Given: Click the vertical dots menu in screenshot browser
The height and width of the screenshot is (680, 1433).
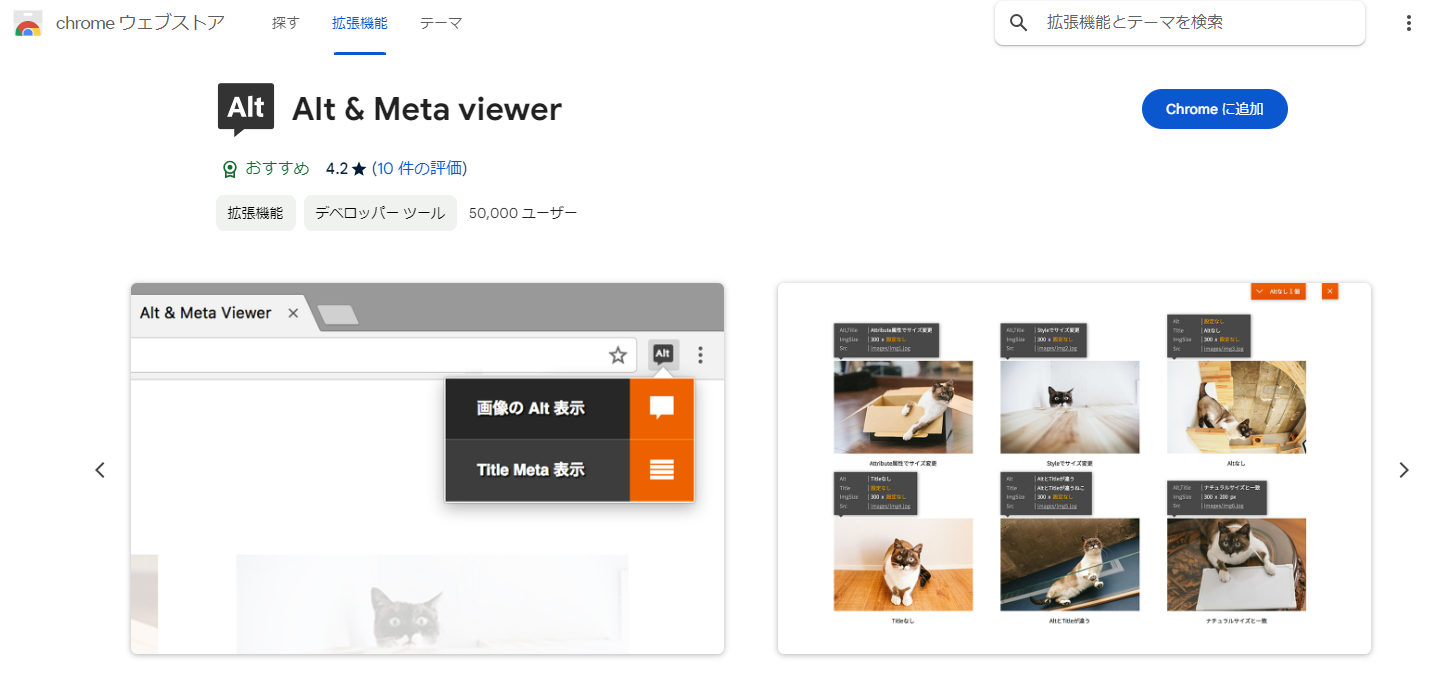Looking at the screenshot, I should coord(701,355).
